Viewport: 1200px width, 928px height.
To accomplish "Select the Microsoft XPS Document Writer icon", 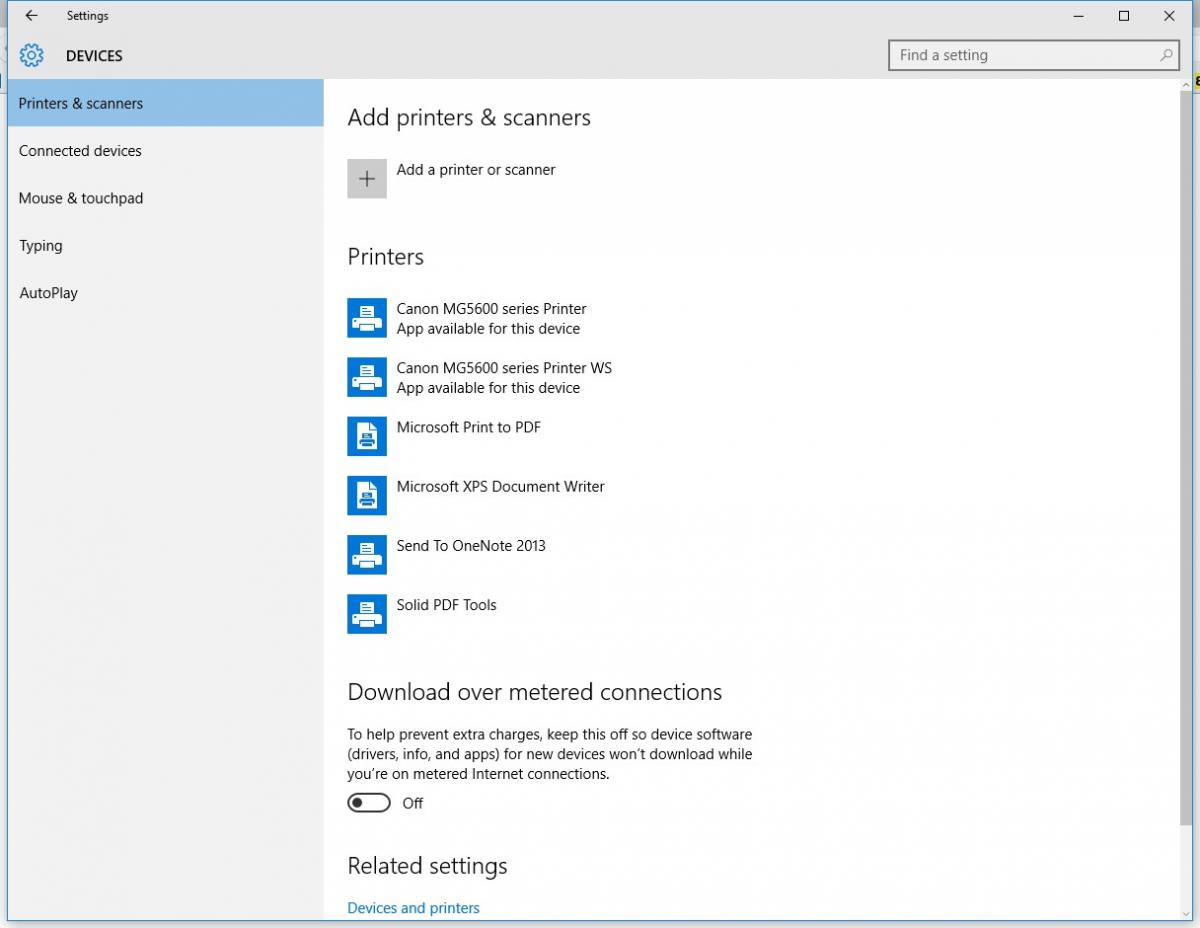I will [x=367, y=496].
